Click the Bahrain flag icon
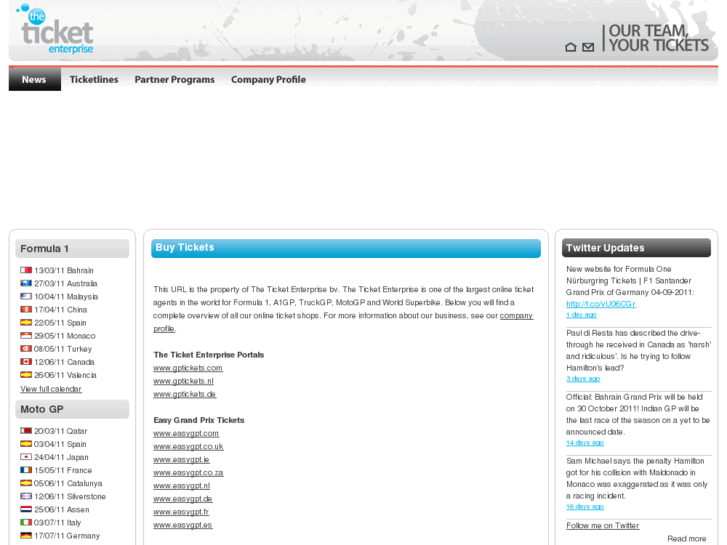Image resolution: width=727 pixels, height=545 pixels. point(26,270)
